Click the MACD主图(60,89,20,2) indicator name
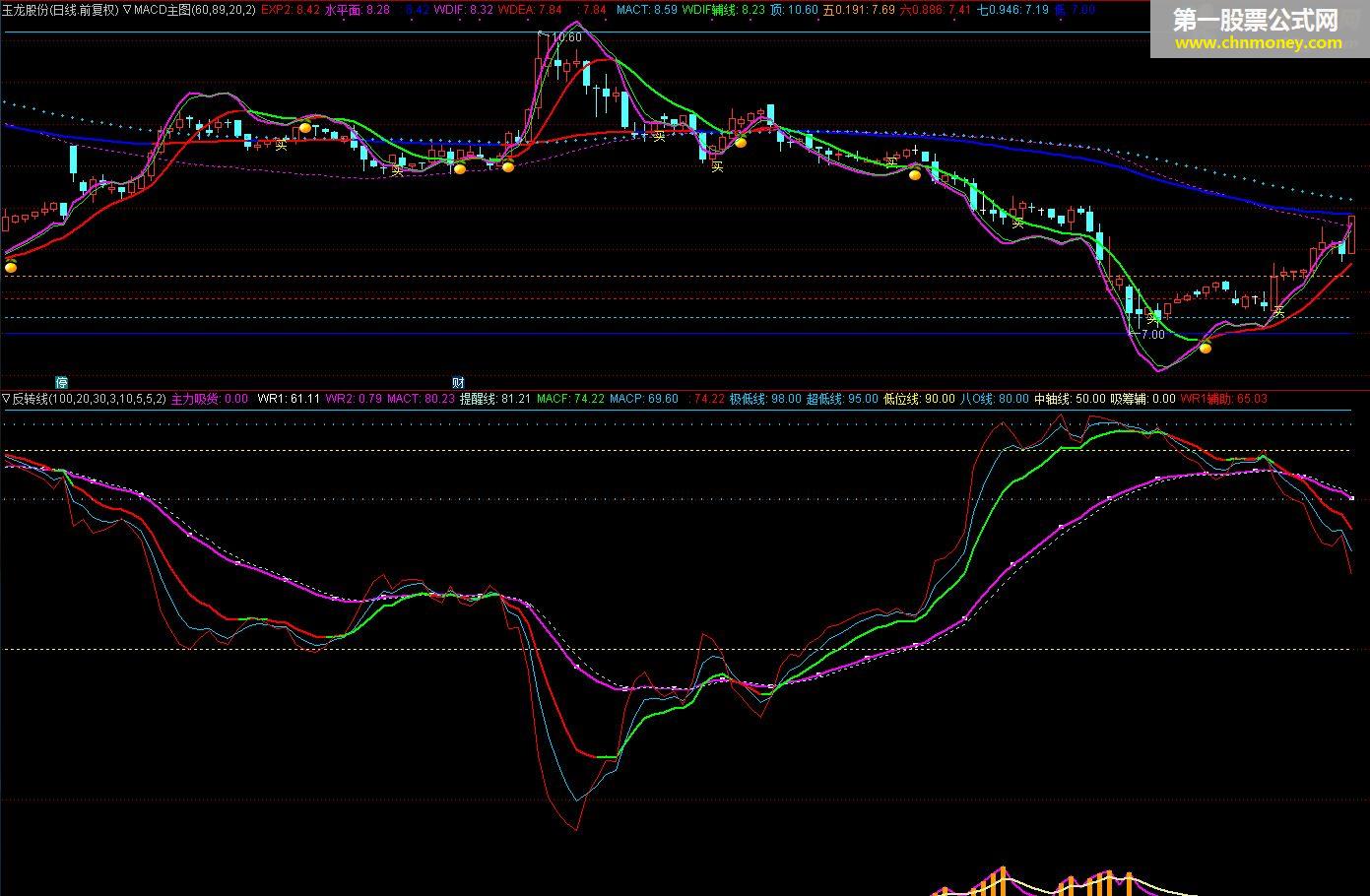Image resolution: width=1370 pixels, height=896 pixels. click(194, 9)
